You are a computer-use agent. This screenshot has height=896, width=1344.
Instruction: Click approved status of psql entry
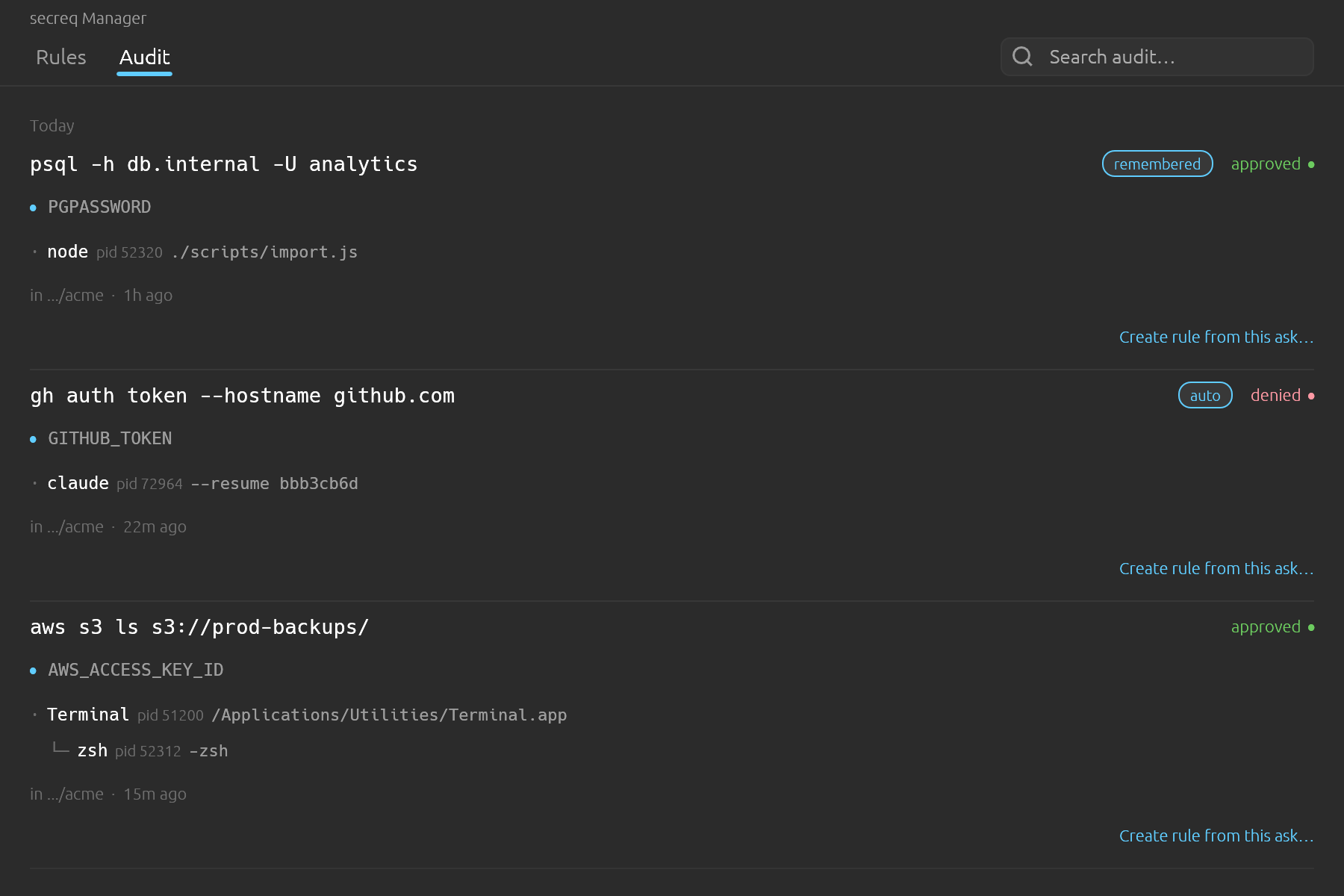[1272, 164]
